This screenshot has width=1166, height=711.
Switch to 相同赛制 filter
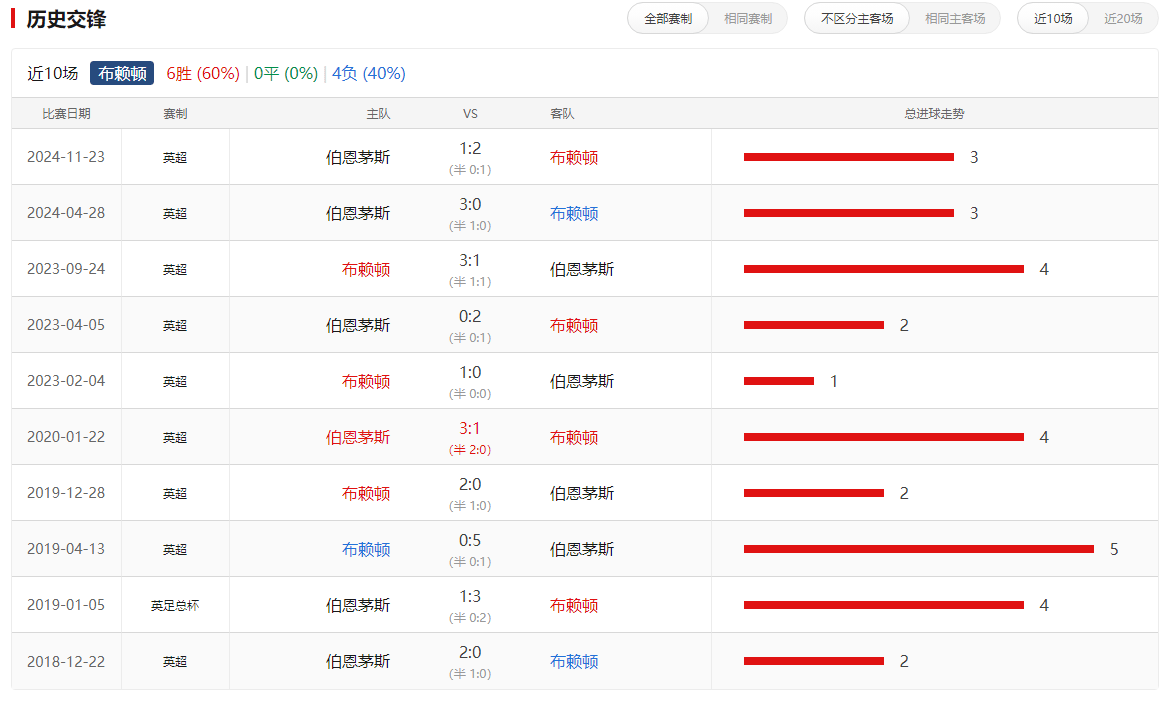(x=747, y=19)
